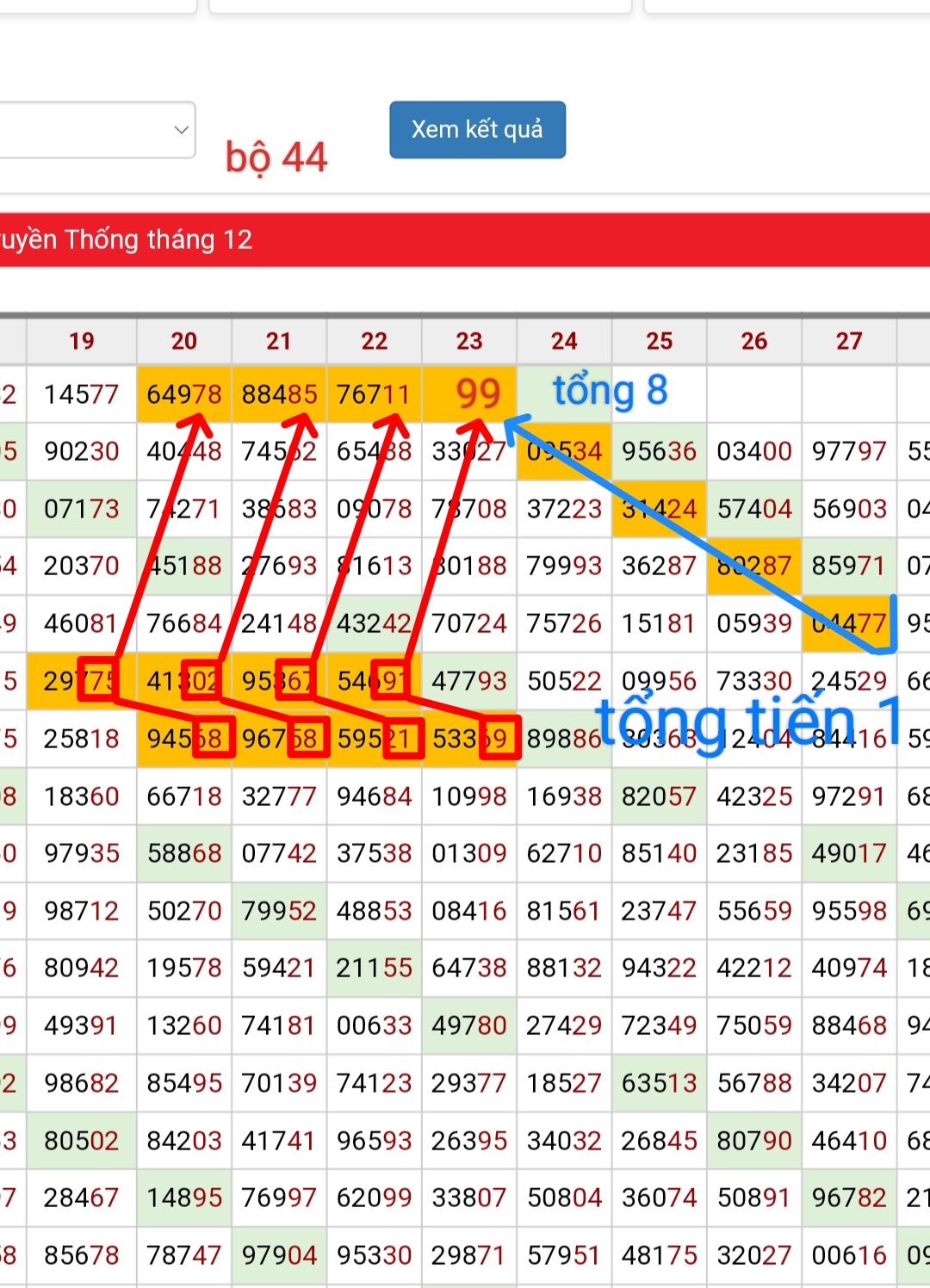Click cell 00616
930x1288 pixels.
pyautogui.click(x=849, y=1255)
